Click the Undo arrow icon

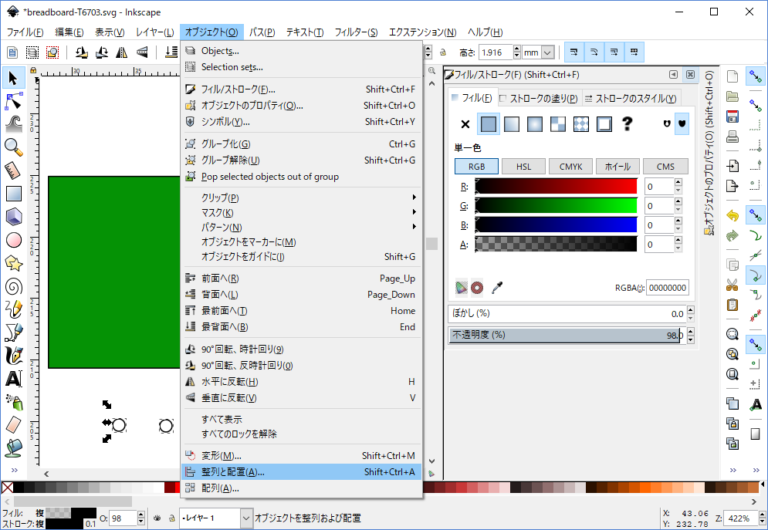point(732,215)
